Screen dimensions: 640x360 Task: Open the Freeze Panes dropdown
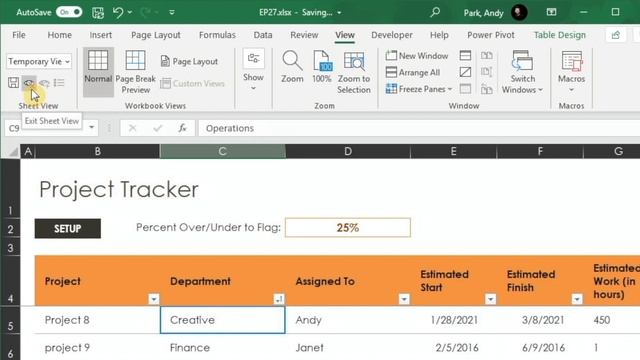pos(419,89)
